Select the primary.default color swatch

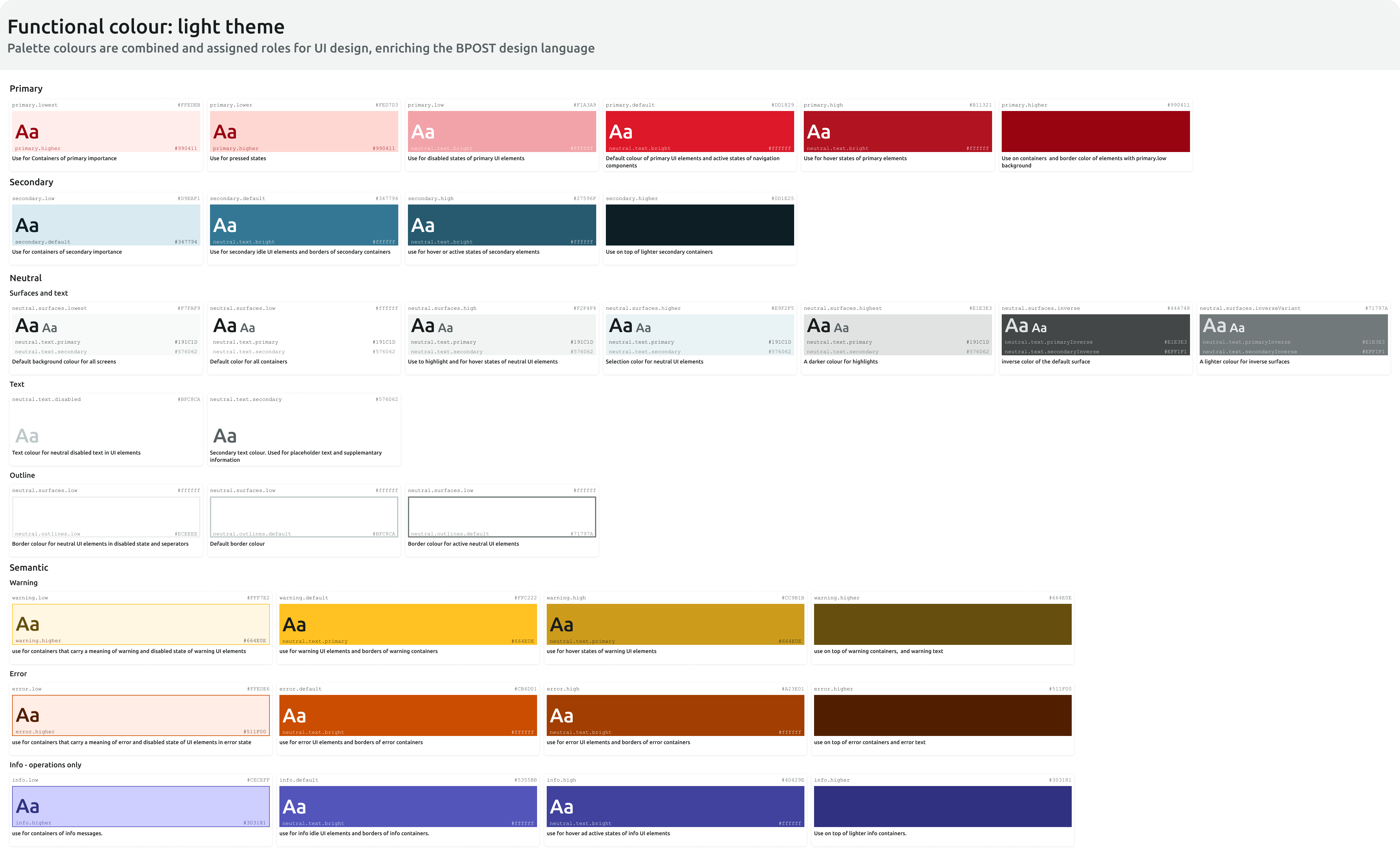pyautogui.click(x=700, y=131)
